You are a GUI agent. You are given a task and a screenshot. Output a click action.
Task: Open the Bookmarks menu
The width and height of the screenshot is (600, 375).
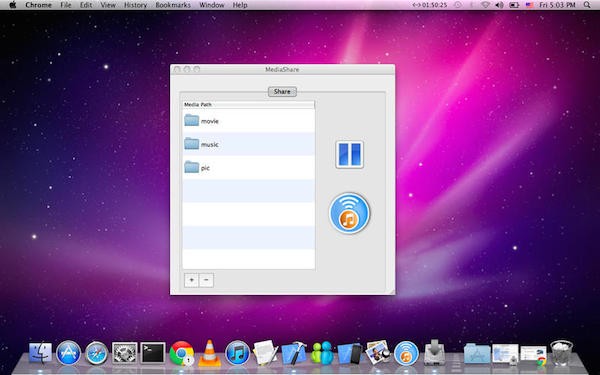173,5
